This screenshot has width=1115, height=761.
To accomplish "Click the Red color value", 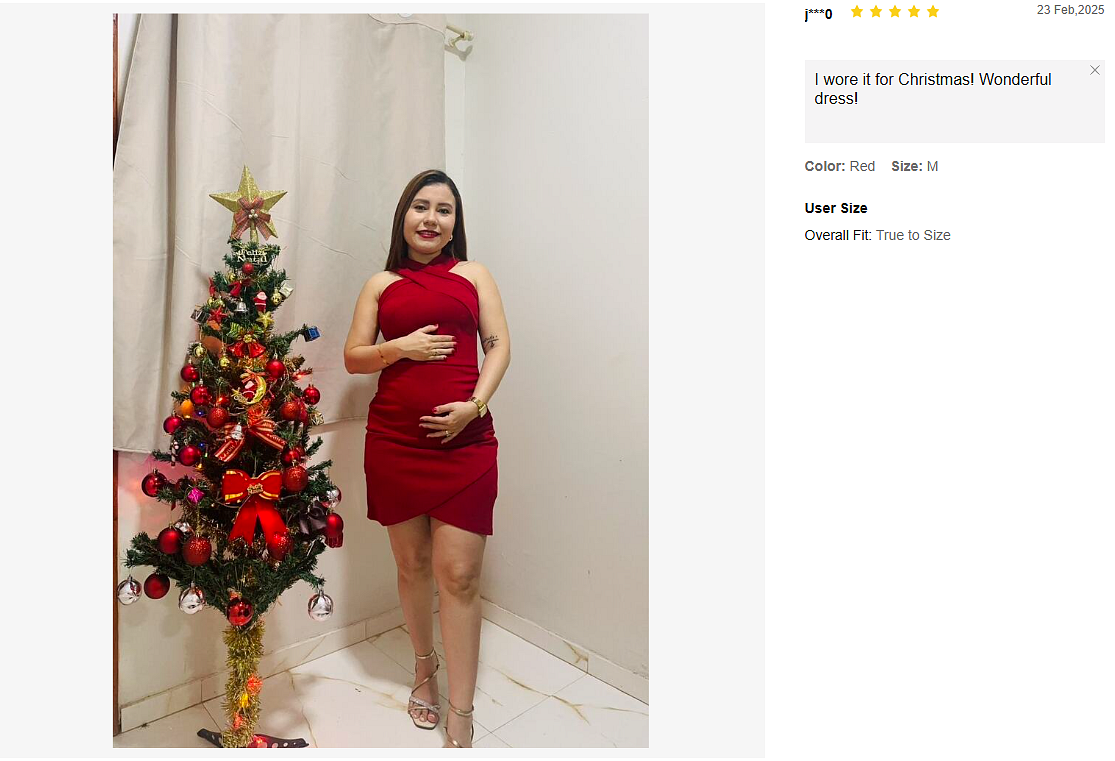I will (x=862, y=166).
